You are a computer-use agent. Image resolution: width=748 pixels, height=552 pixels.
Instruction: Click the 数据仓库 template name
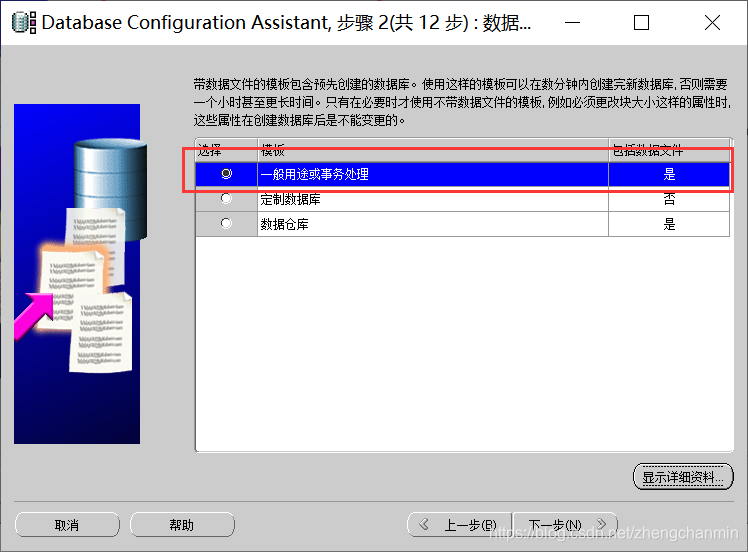pos(284,224)
